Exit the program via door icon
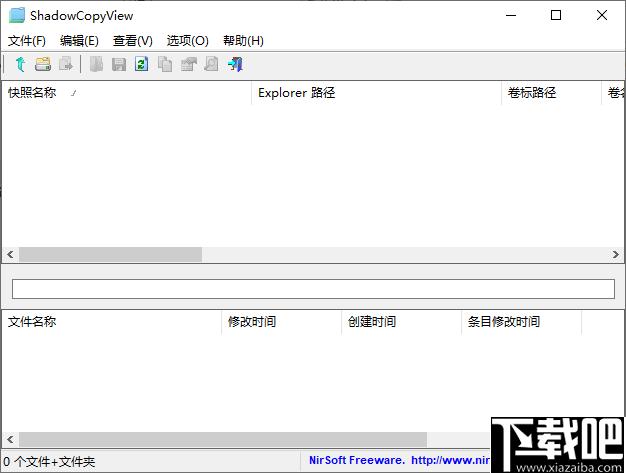This screenshot has height=473, width=626. coord(235,64)
